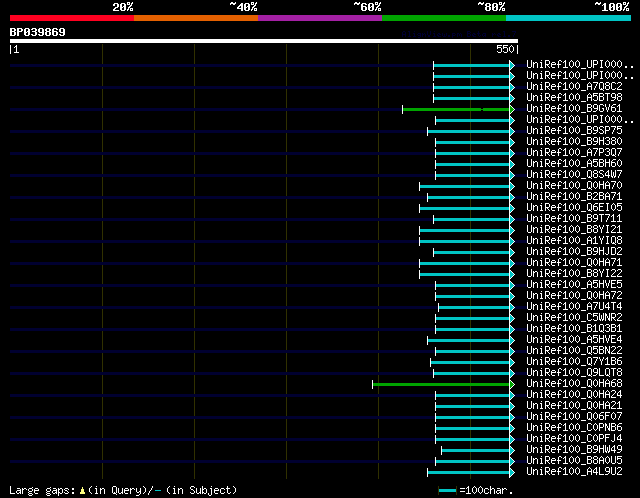Select the cyan alignment bar for B9HW49
Screen dimensions: 640x498
(476, 450)
